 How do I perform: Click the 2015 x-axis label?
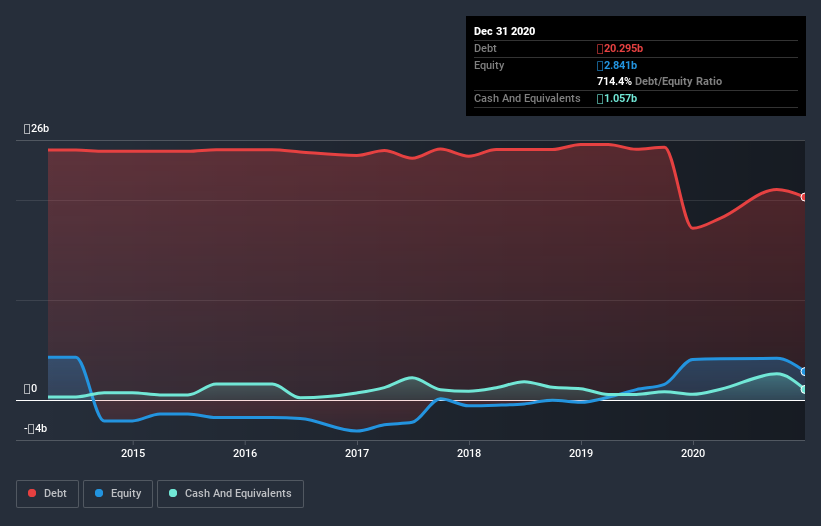click(x=133, y=453)
